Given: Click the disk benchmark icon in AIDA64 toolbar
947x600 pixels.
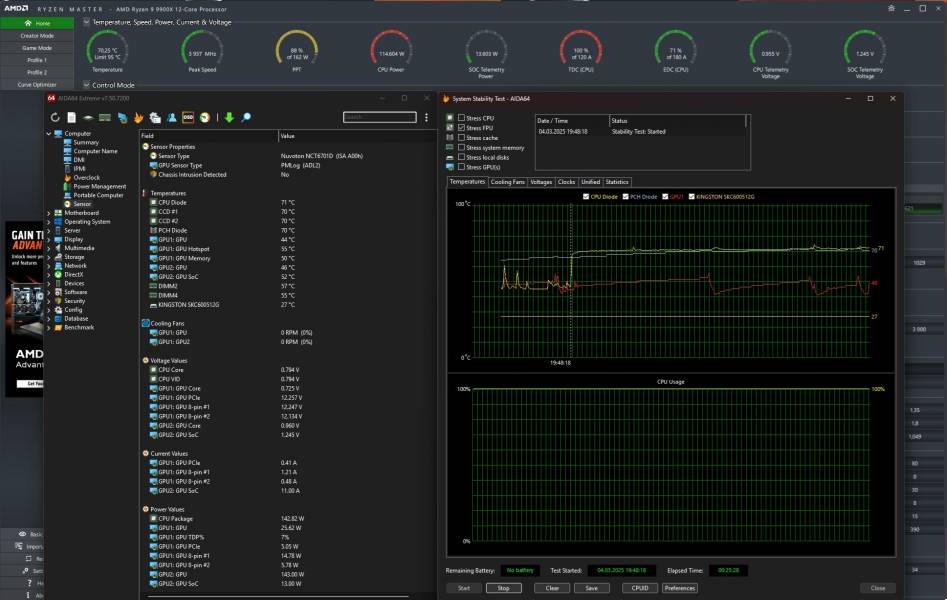Looking at the screenshot, I should coord(88,117).
